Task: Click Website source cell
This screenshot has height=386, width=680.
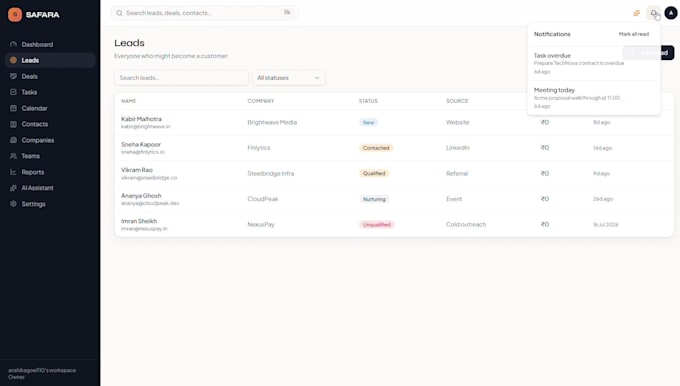Action: click(458, 122)
